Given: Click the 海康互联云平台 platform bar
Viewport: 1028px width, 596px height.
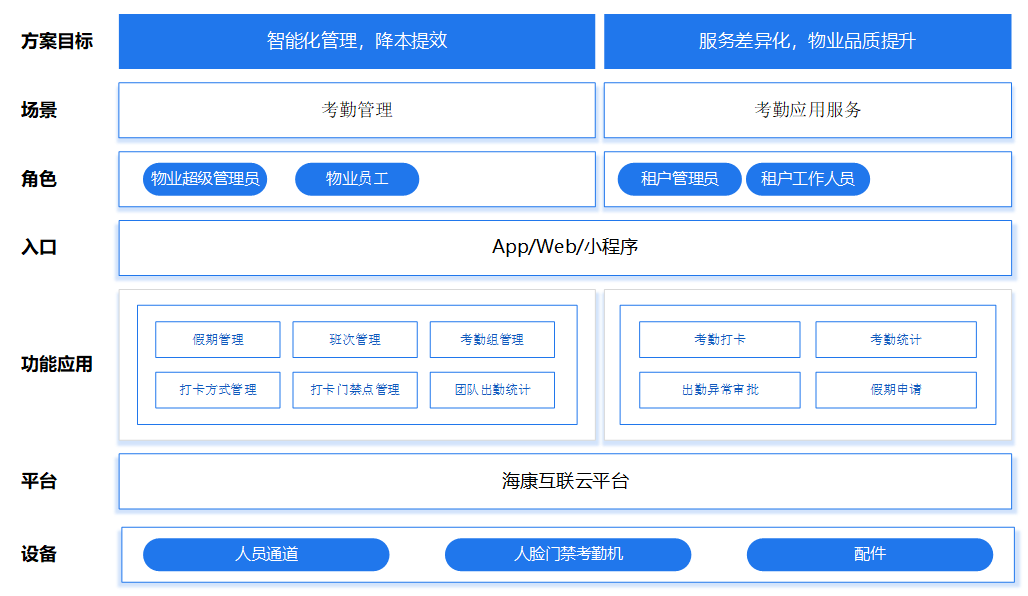Looking at the screenshot, I should point(565,481).
